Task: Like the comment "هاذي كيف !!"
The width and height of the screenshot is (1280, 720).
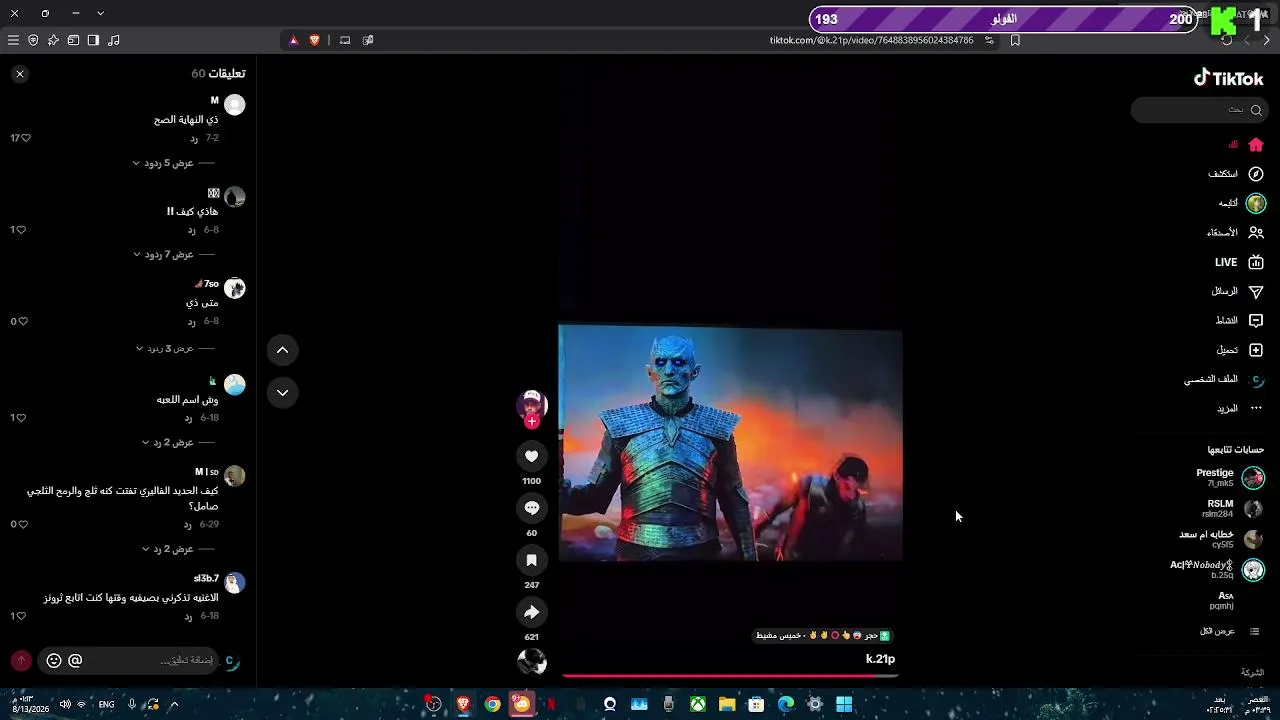Action: click(x=22, y=230)
